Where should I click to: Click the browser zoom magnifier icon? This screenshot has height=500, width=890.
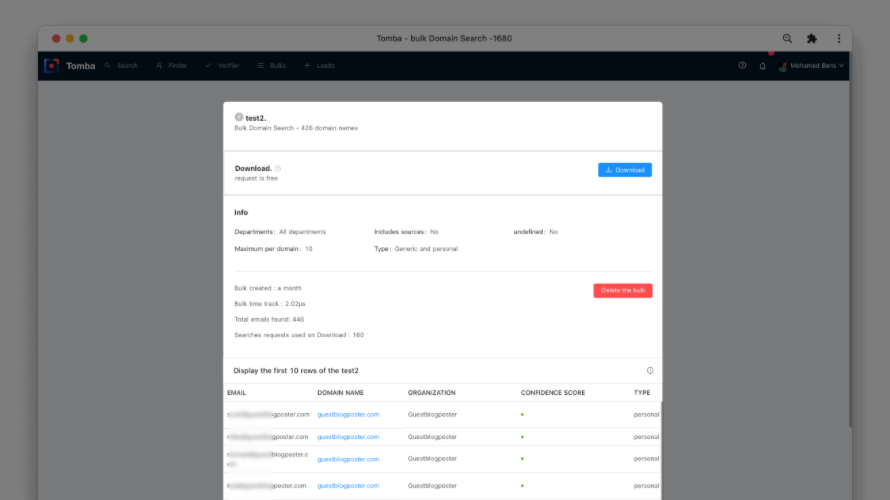787,38
